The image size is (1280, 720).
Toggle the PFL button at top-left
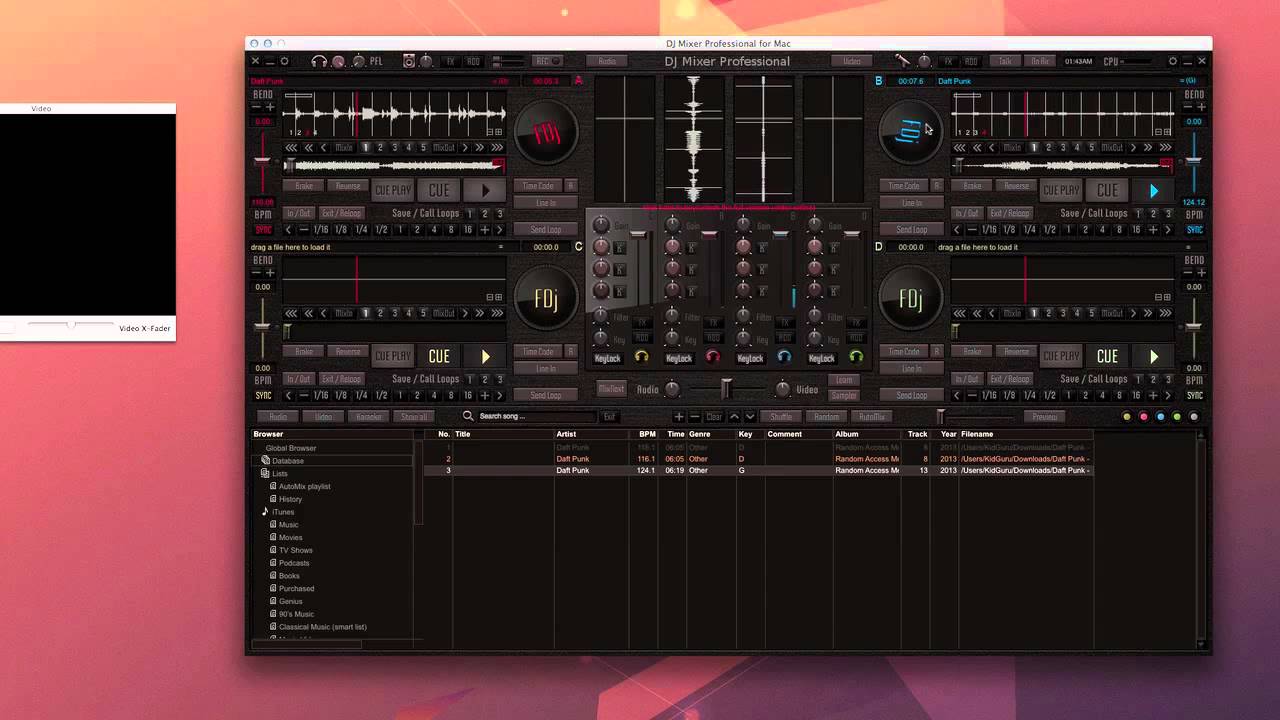coord(376,61)
